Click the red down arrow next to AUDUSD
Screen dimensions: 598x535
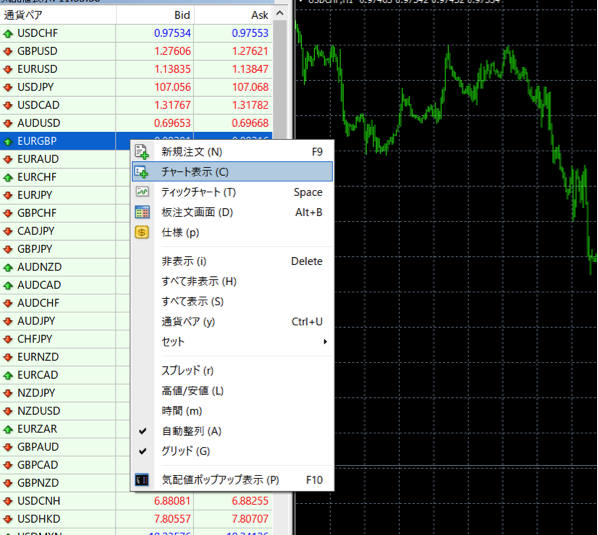8,124
